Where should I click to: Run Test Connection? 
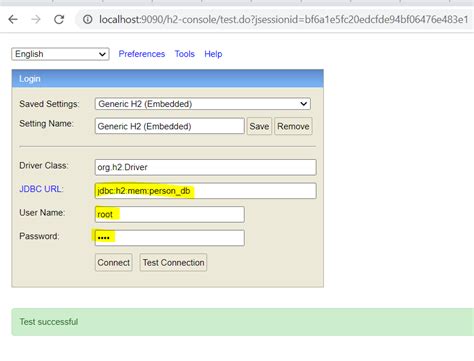tap(173, 262)
